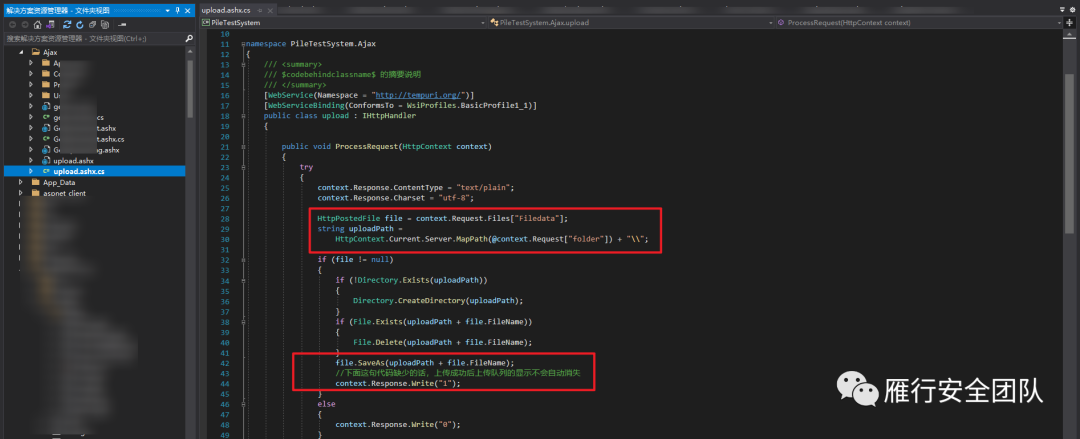
Task: Select upload.ashx in the file tree
Action: click(73, 161)
